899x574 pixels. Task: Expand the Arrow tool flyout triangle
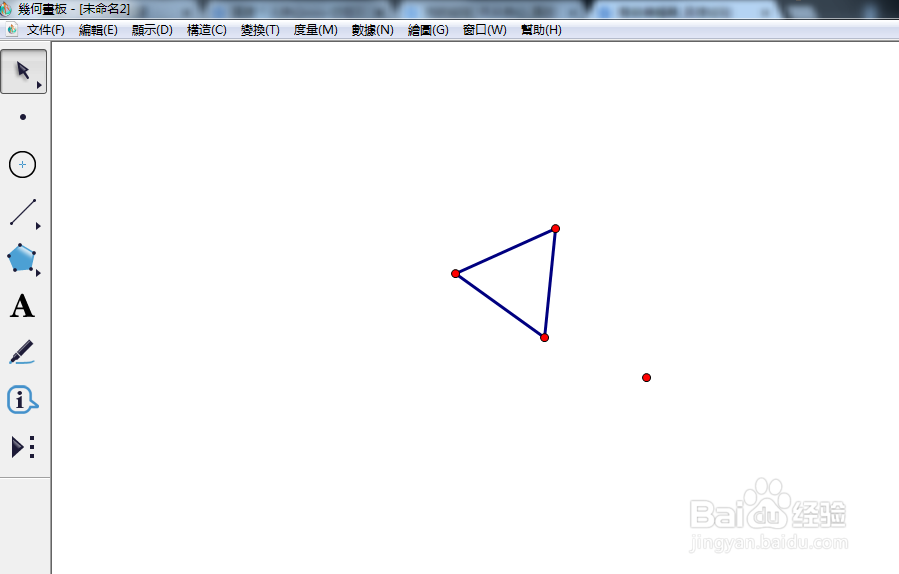click(x=39, y=85)
